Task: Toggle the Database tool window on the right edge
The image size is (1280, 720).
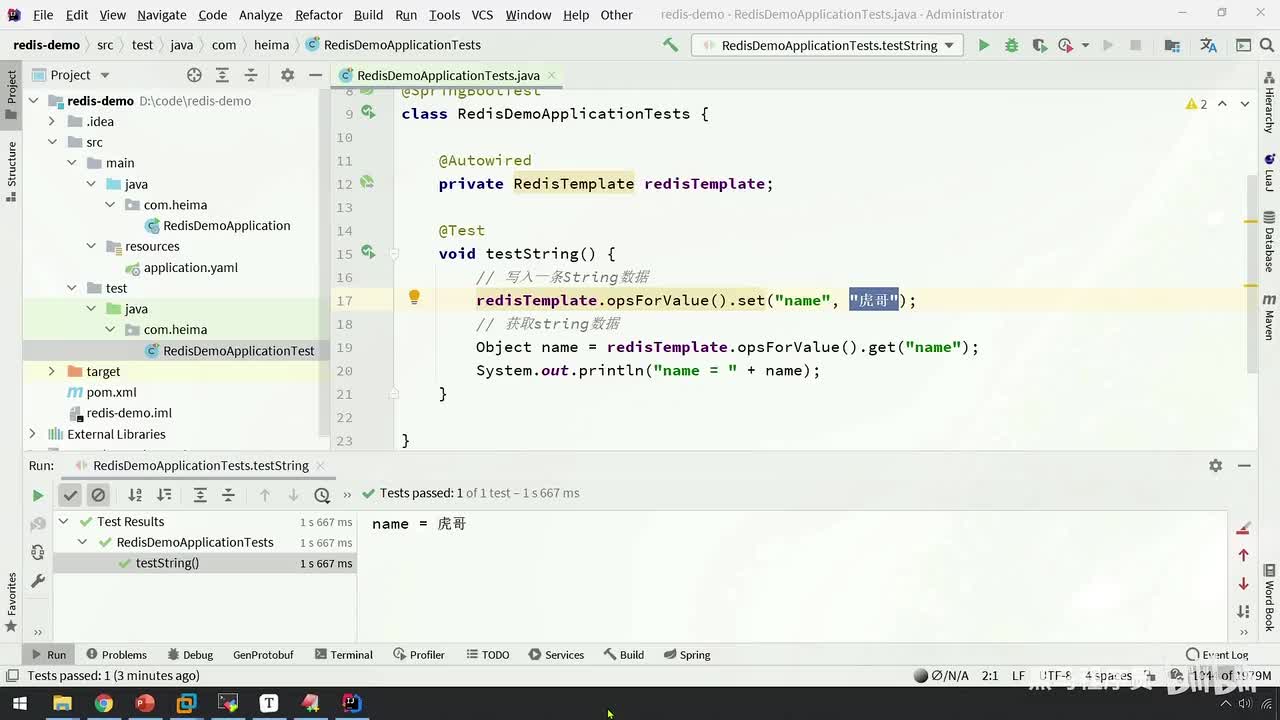Action: pos(1269,241)
